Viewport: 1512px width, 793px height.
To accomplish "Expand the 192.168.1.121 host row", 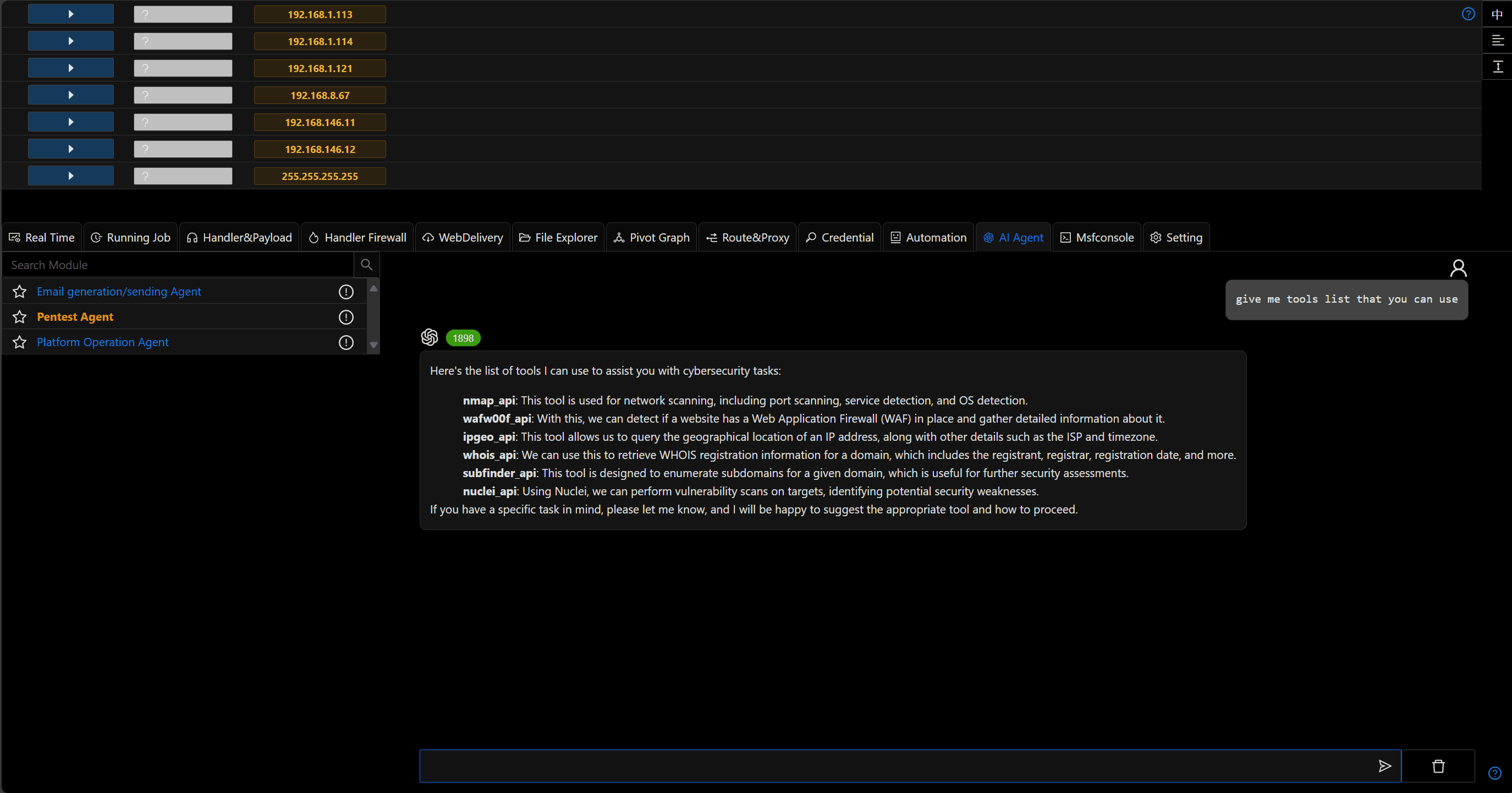I will (x=70, y=68).
